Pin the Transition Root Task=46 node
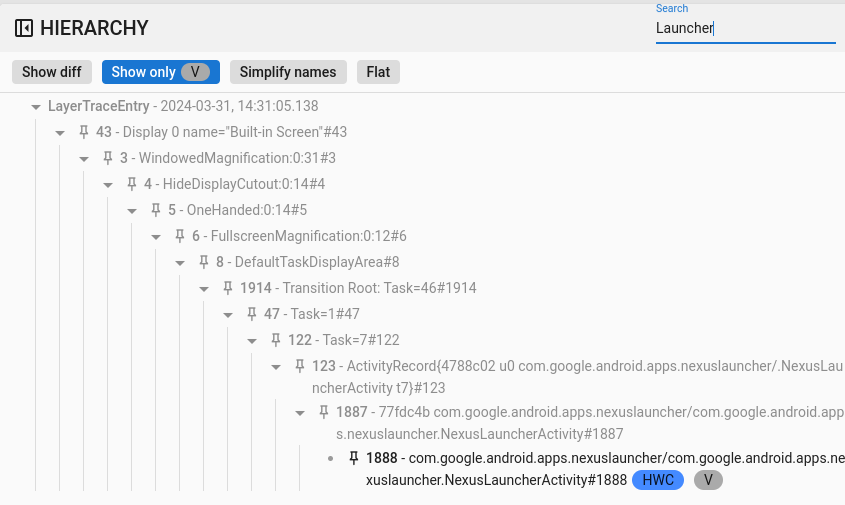The image size is (845, 505). click(228, 288)
